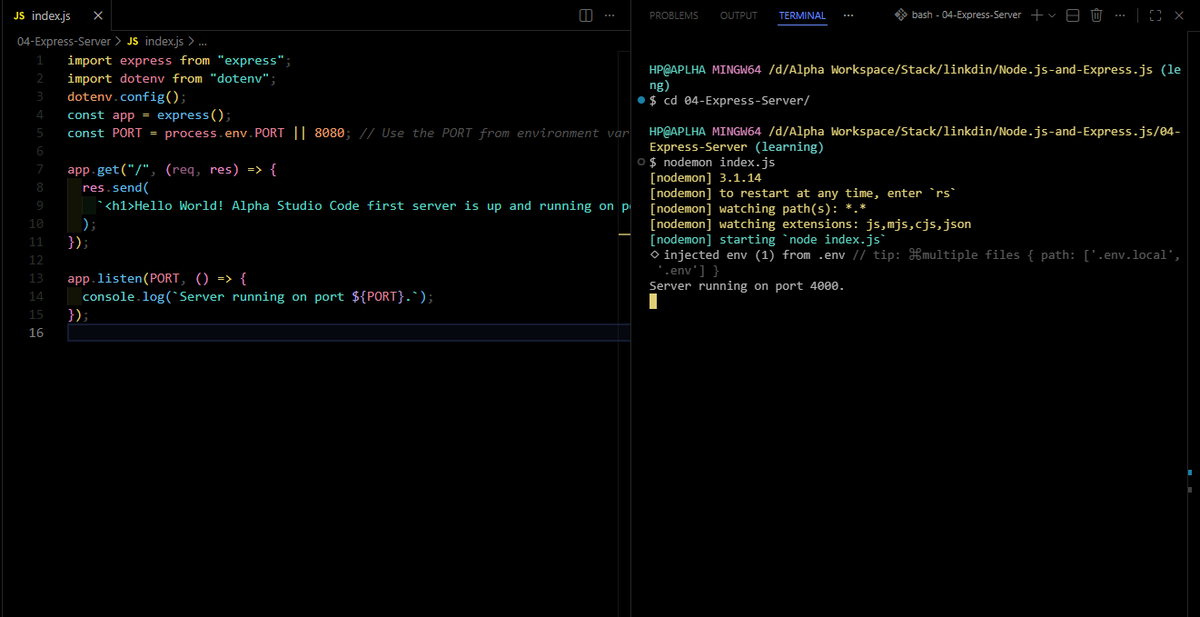This screenshot has height=617, width=1200.
Task: Click the bash - 04-Express-Server terminal label
Action: pyautogui.click(x=958, y=15)
